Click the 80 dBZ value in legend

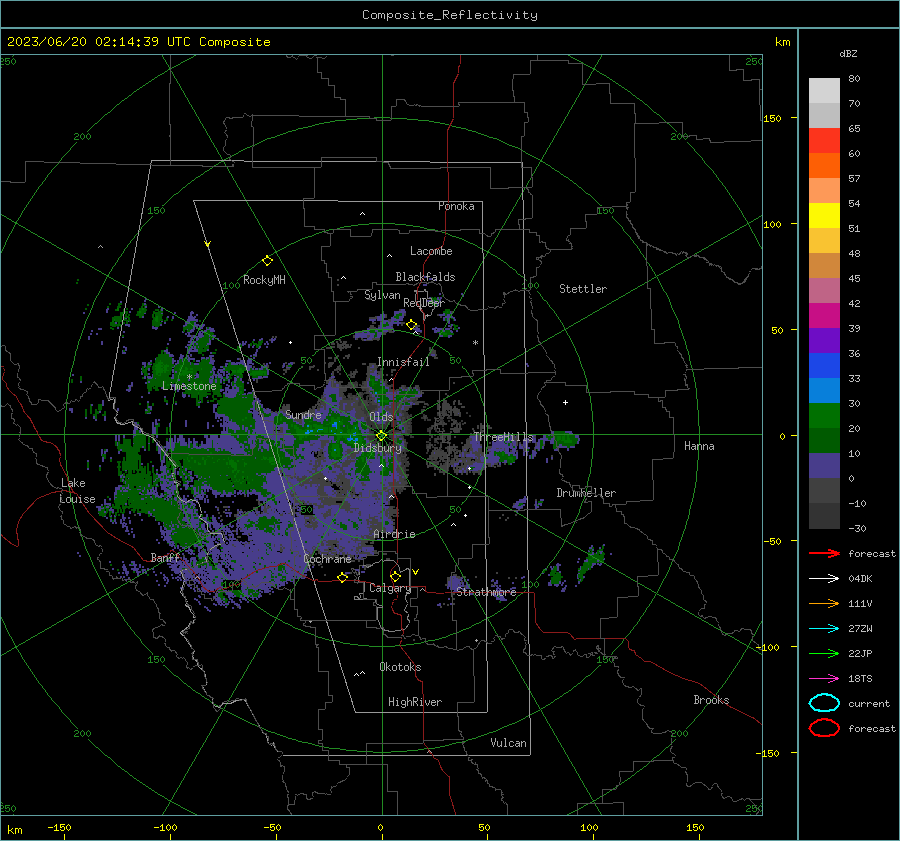click(854, 78)
